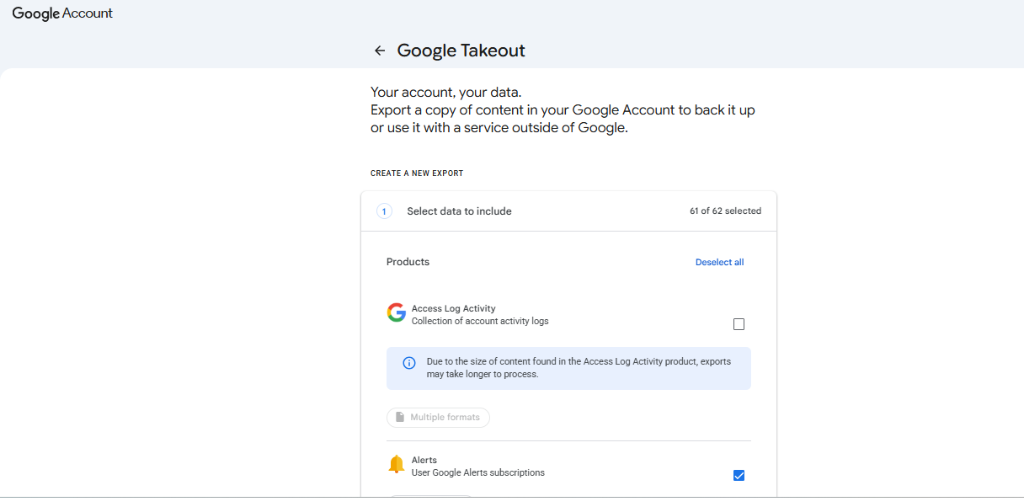This screenshot has width=1024, height=498.
Task: Click the Deselect all link
Action: [719, 262]
